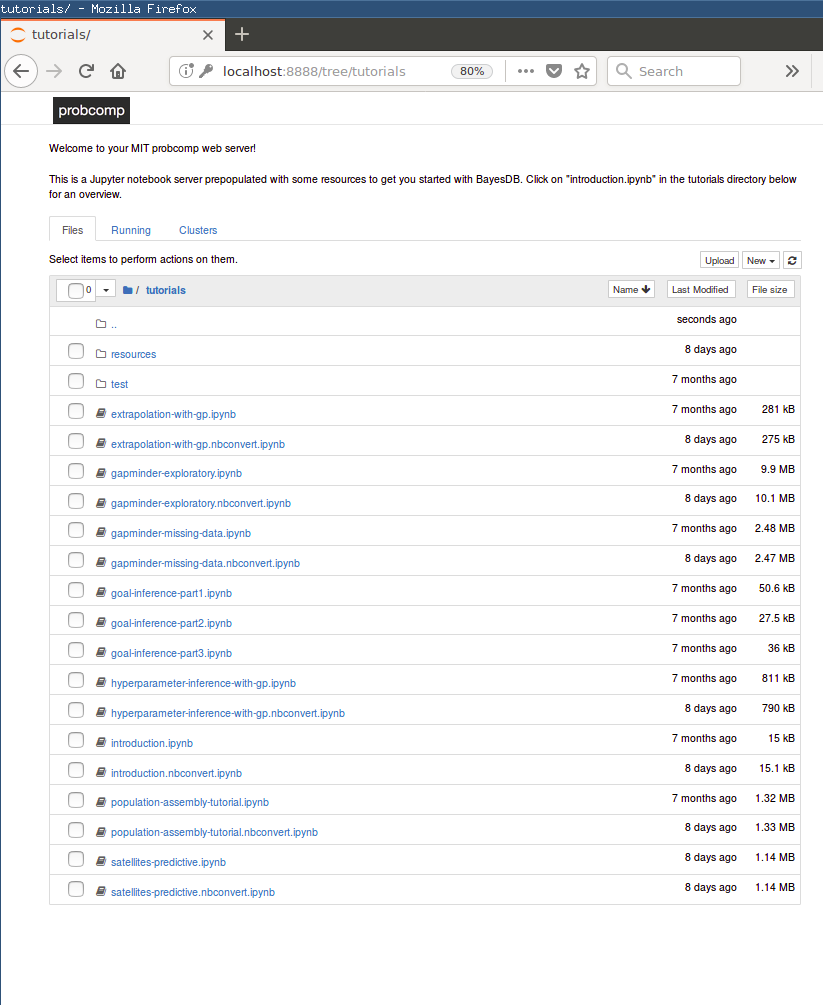Click the blue root folder icon in breadcrumb
Screen dimensions: 823x1005
coord(128,290)
